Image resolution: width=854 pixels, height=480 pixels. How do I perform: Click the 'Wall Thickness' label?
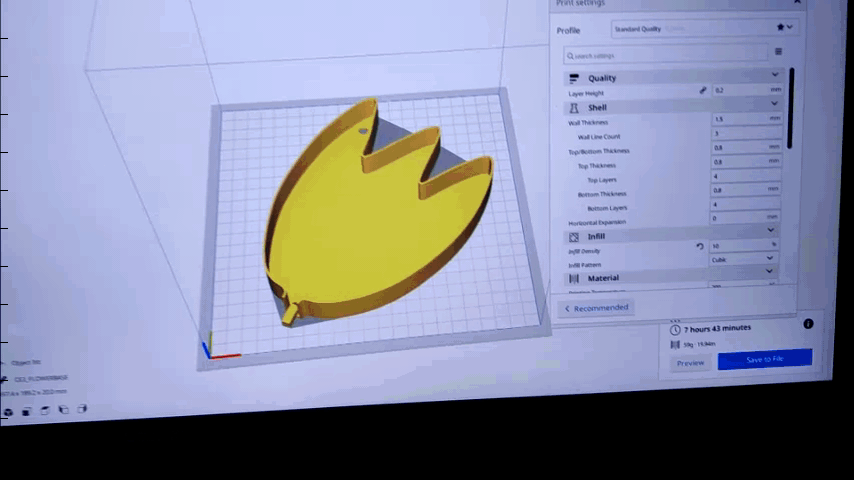(x=588, y=123)
